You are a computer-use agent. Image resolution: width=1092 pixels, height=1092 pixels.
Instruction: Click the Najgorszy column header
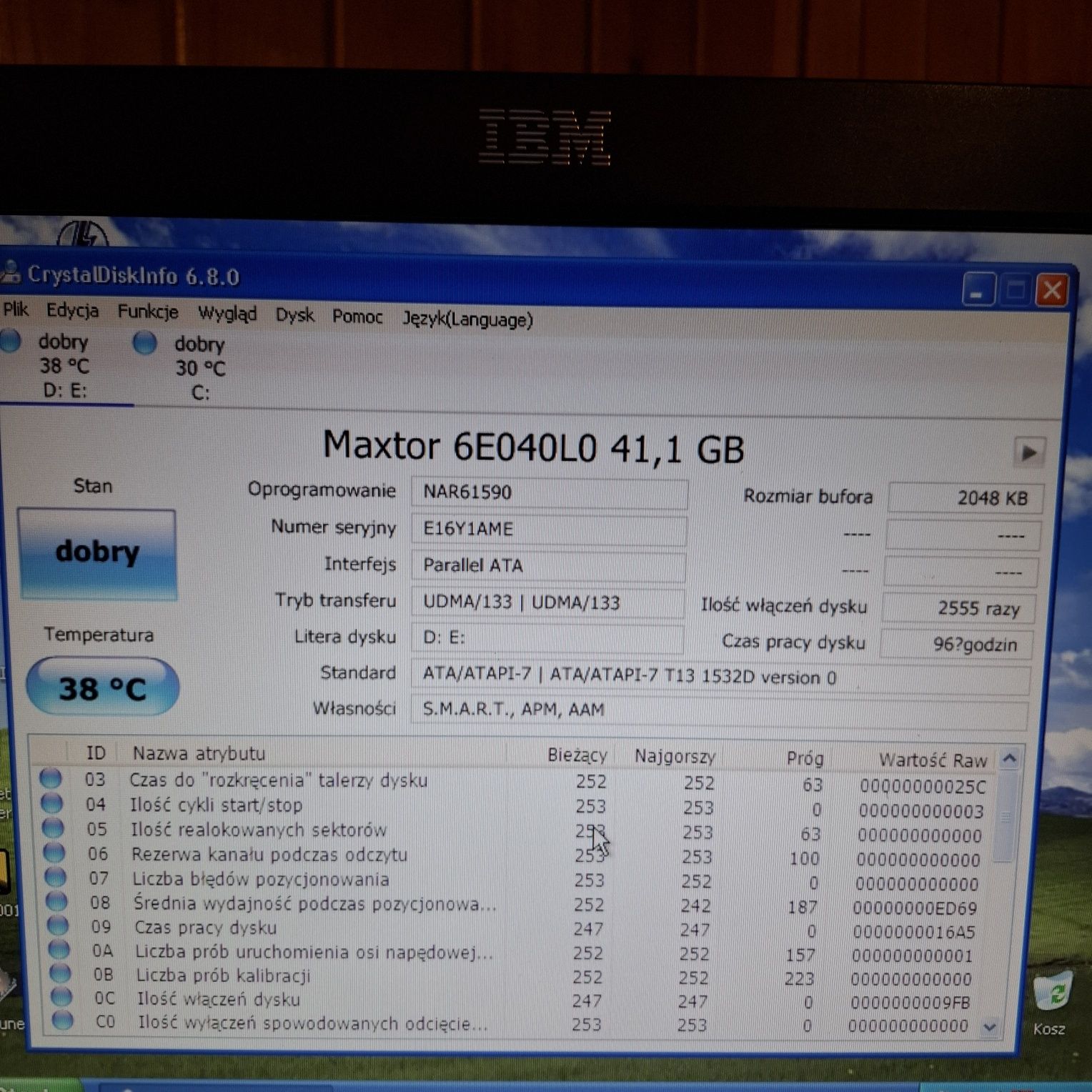(675, 756)
